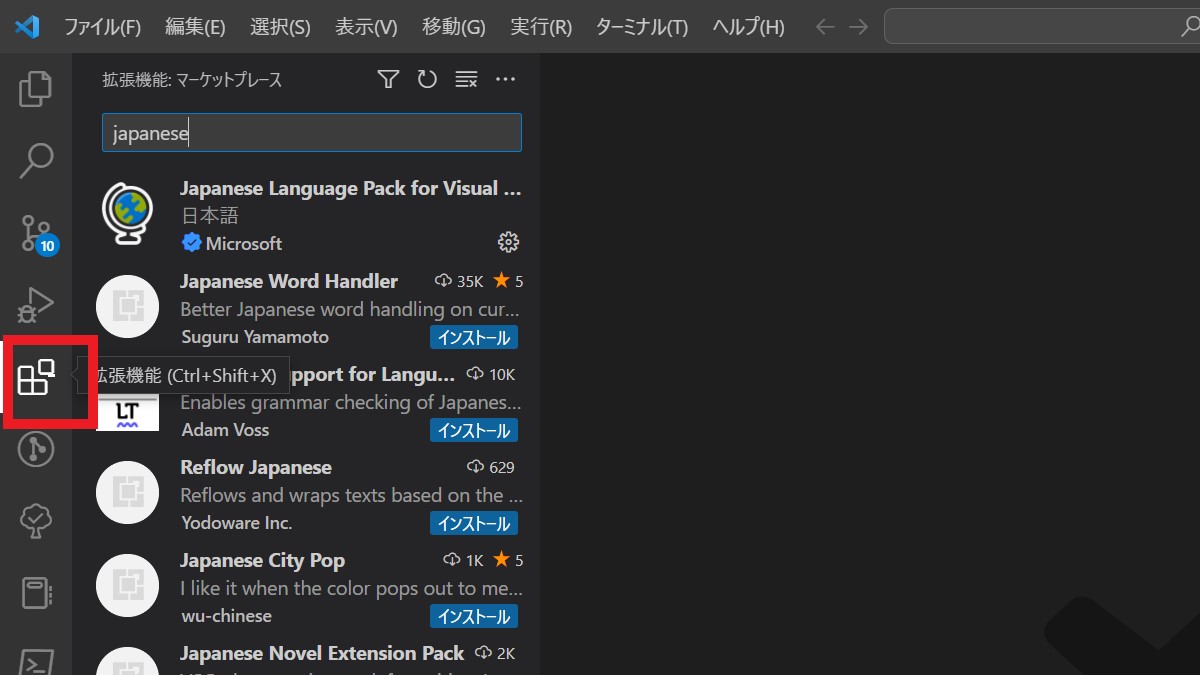Click the Japanese Word Handler placeholder icon
Screen dimensions: 1200x675
(127, 306)
